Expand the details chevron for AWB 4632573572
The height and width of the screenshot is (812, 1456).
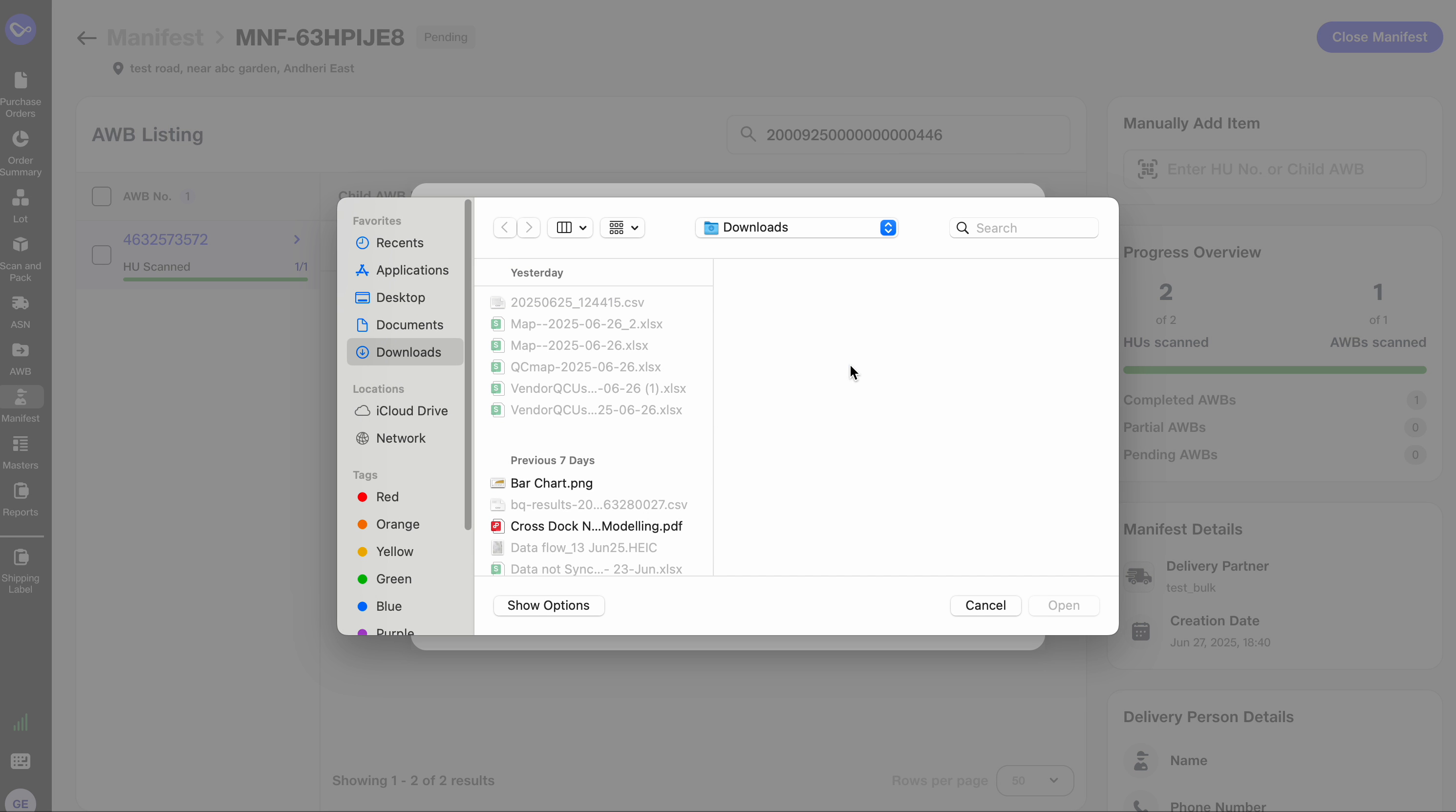[x=297, y=239]
